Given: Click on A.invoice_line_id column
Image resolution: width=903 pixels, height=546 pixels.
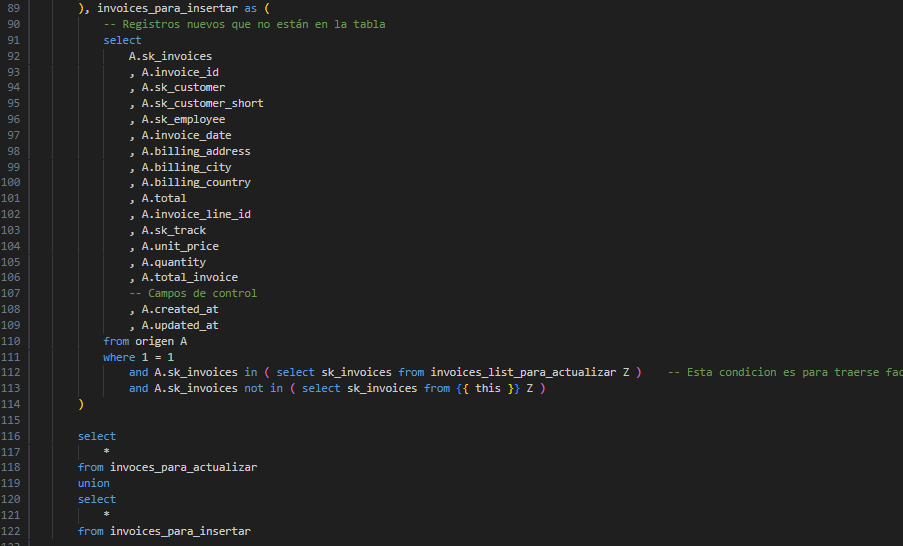Looking at the screenshot, I should click(x=195, y=214).
